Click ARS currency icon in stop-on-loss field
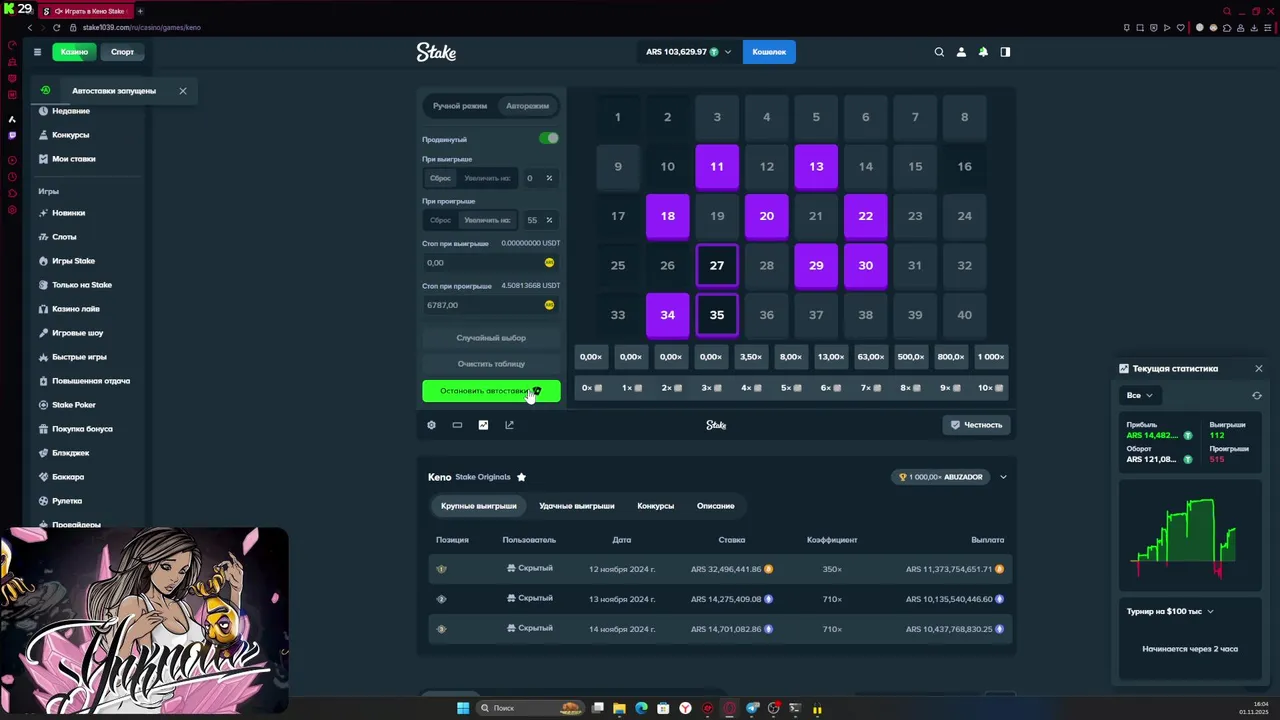Viewport: 1280px width, 720px height. [549, 305]
